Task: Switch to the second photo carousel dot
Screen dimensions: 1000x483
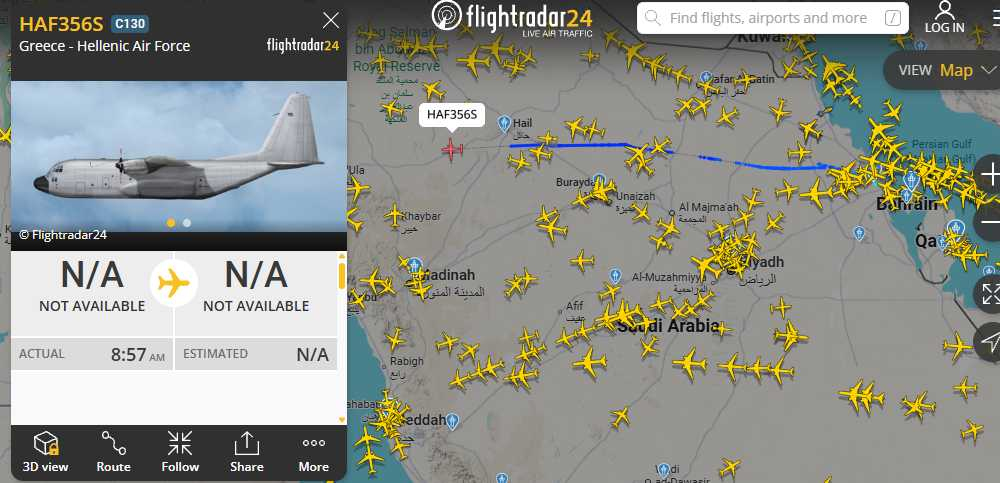Action: click(x=187, y=223)
